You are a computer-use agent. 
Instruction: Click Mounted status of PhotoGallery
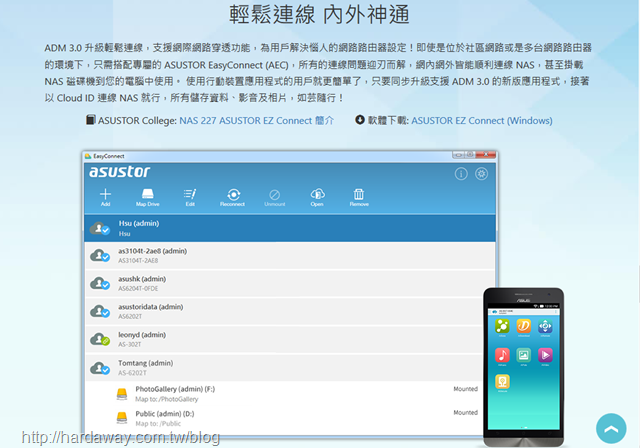click(465, 389)
